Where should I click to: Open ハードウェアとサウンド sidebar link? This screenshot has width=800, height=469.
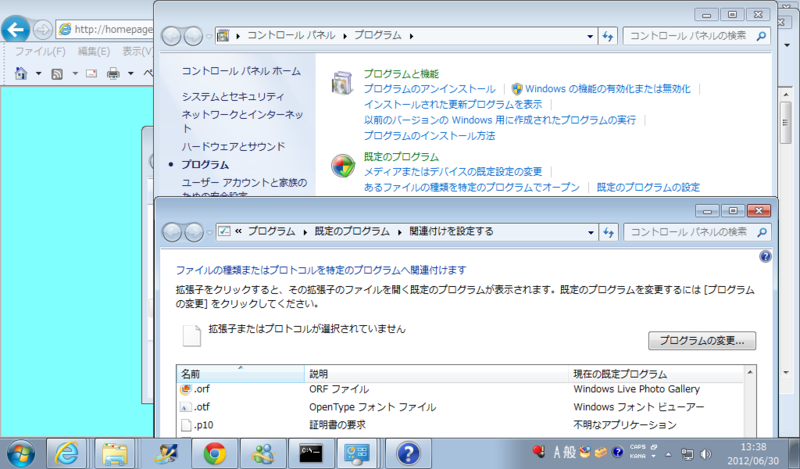pyautogui.click(x=233, y=147)
